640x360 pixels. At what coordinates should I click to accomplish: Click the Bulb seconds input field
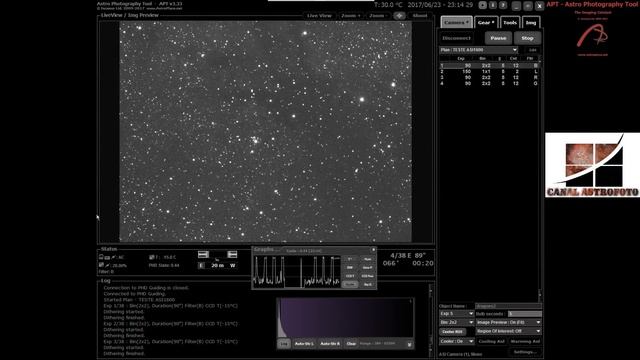coord(524,313)
